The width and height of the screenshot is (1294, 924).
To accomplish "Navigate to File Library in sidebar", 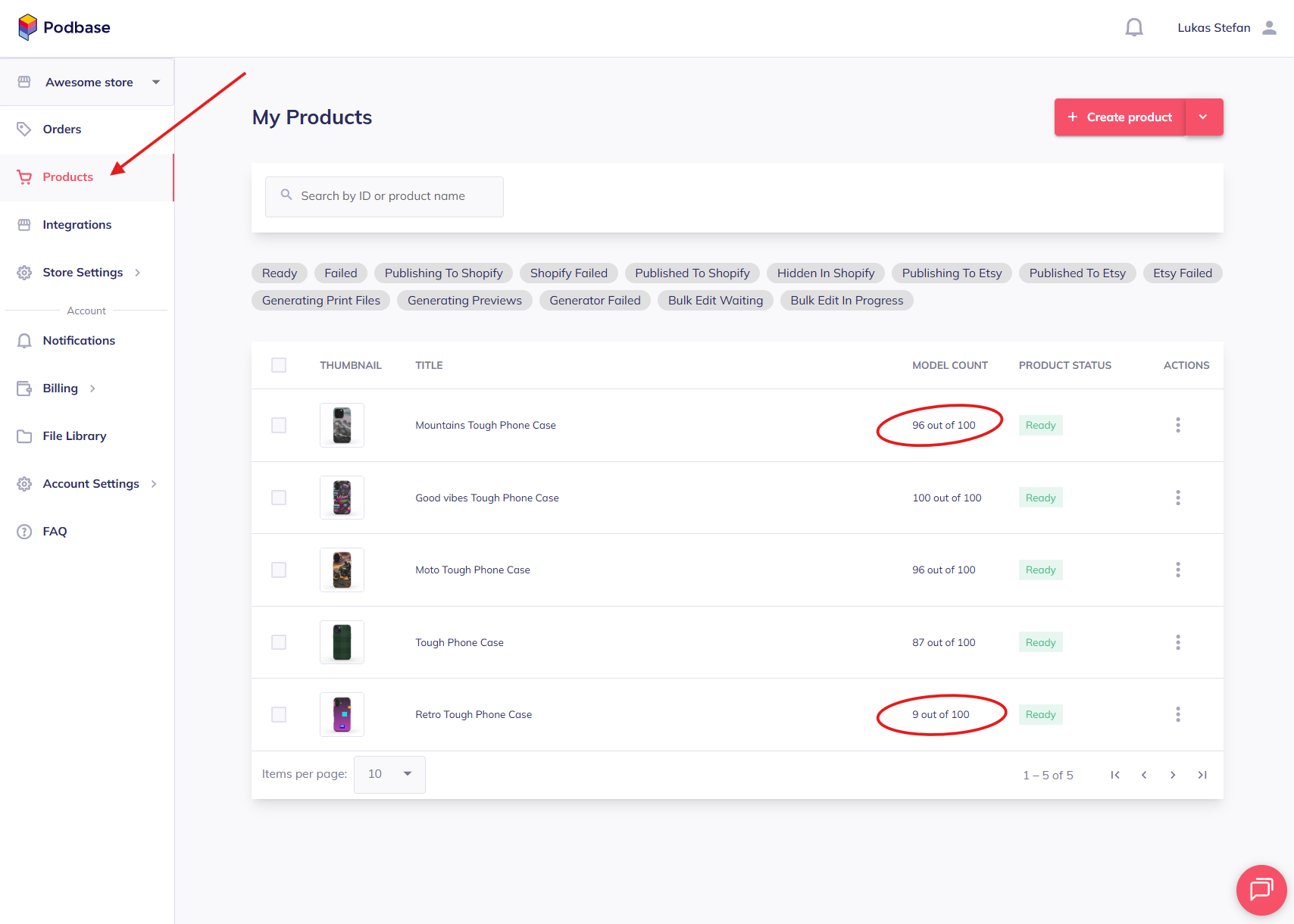I will point(74,436).
